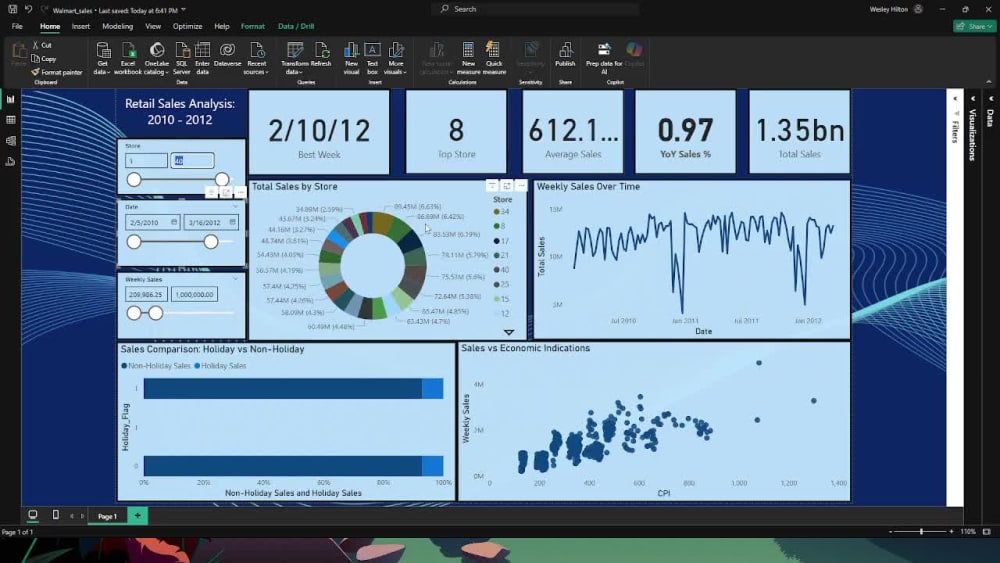Click the Store slicer right handle
This screenshot has width=1000, height=563.
click(x=222, y=179)
